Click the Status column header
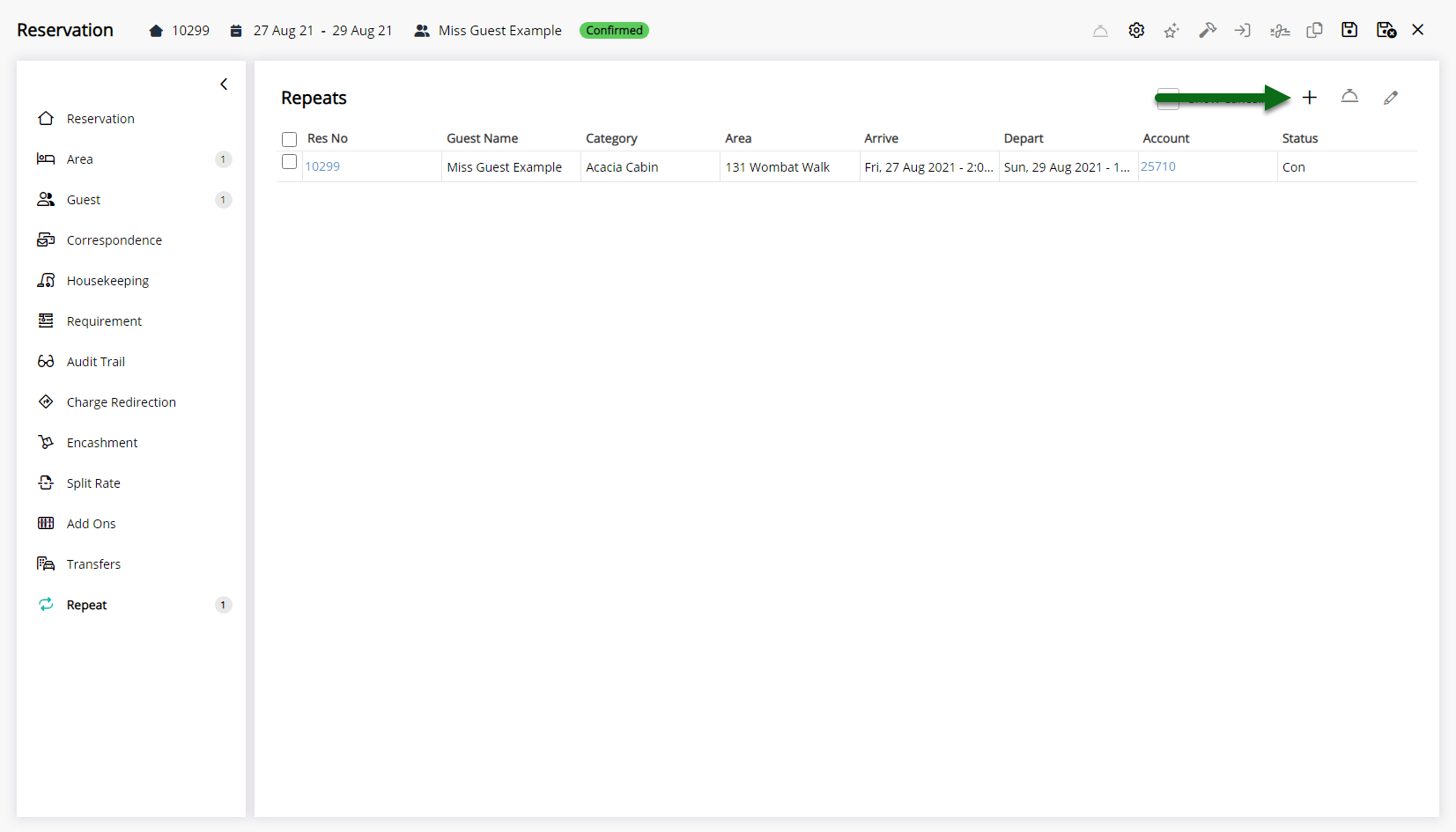 (x=1300, y=138)
